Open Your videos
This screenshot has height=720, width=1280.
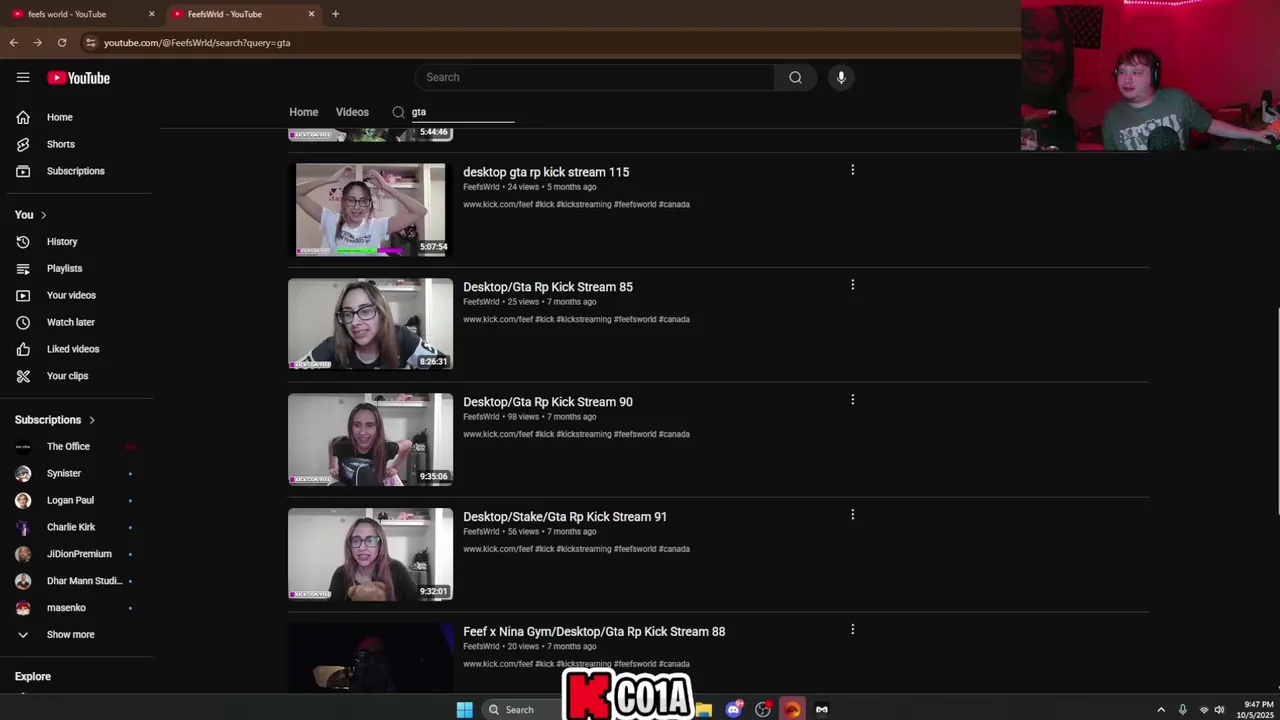click(x=77, y=295)
